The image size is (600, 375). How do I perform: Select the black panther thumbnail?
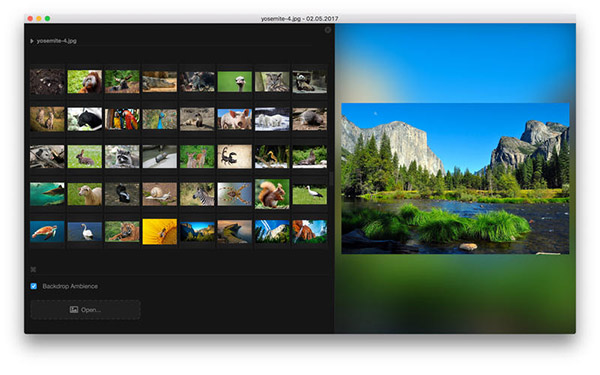click(85, 119)
